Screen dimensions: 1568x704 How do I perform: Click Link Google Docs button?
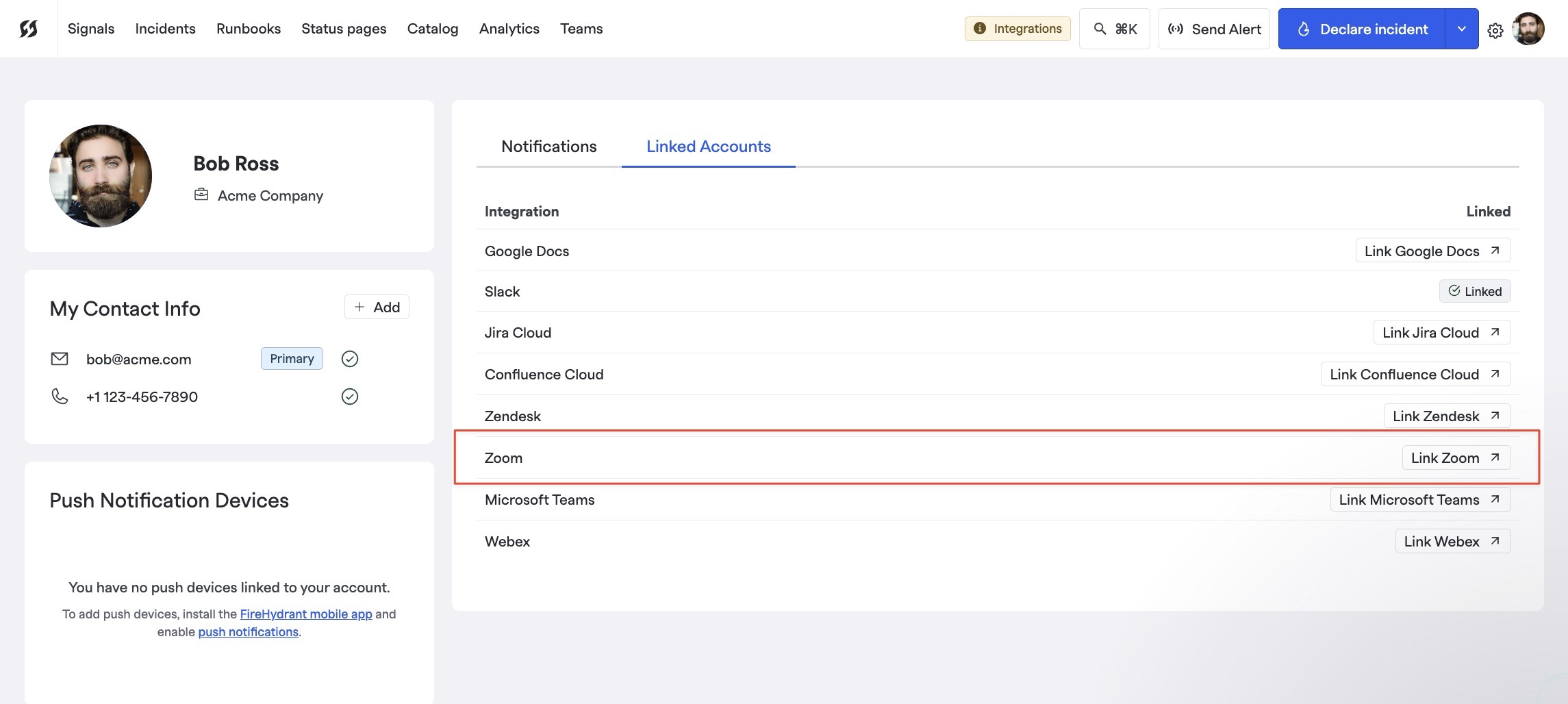pos(1433,251)
